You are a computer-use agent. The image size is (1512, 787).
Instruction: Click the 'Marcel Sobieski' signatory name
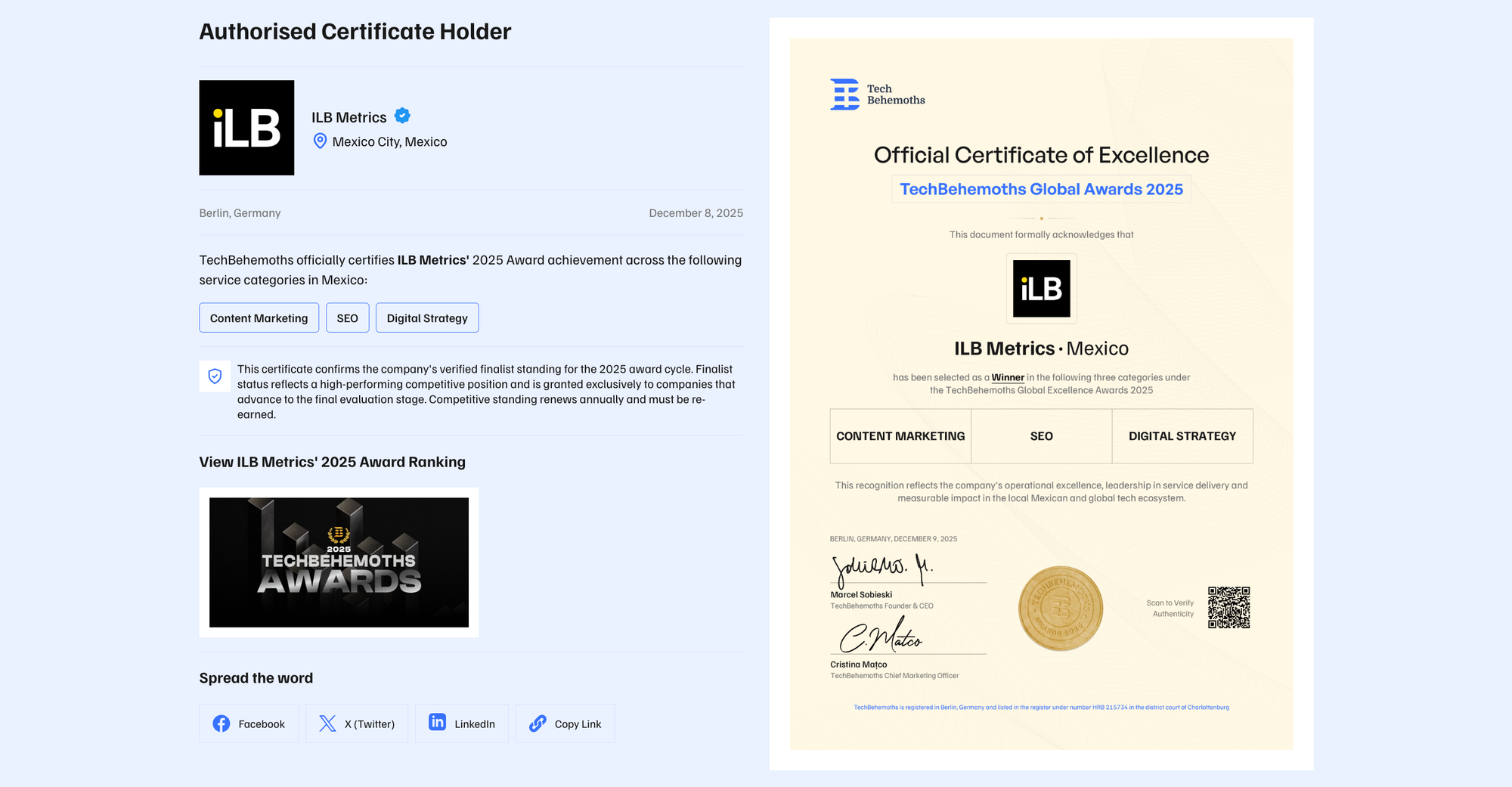pyautogui.click(x=862, y=595)
